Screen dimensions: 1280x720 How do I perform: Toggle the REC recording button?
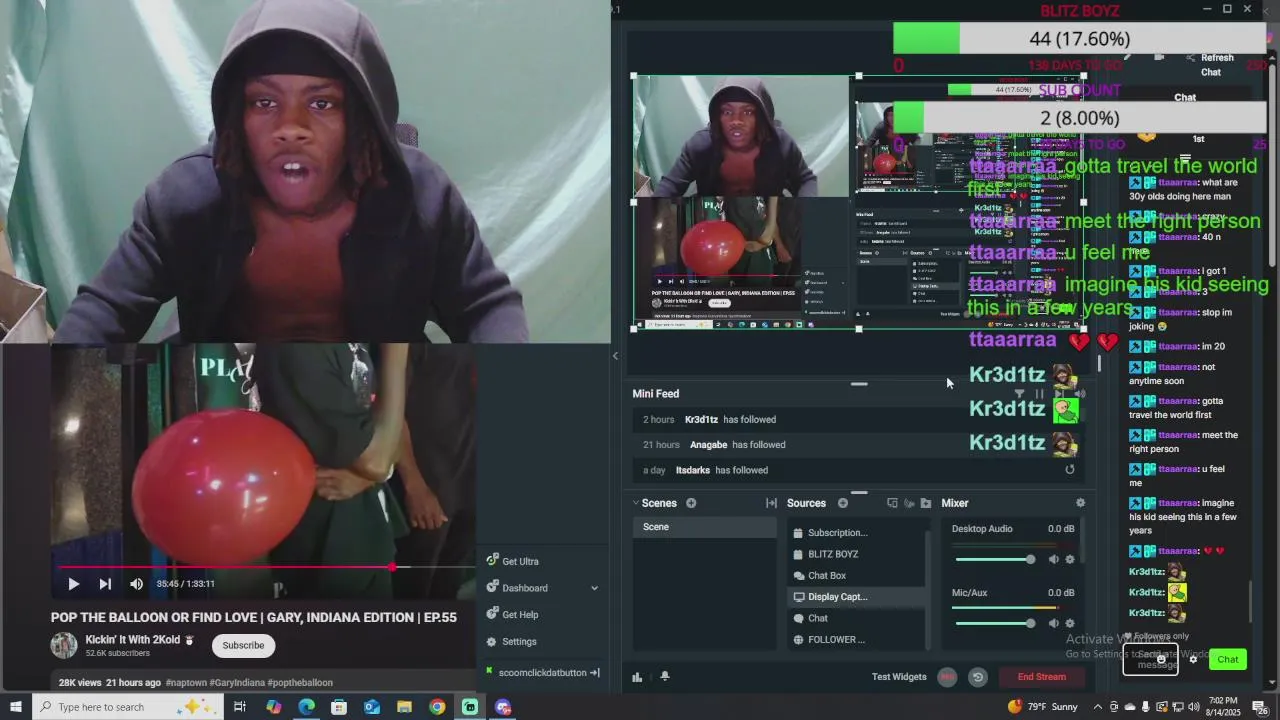(947, 677)
